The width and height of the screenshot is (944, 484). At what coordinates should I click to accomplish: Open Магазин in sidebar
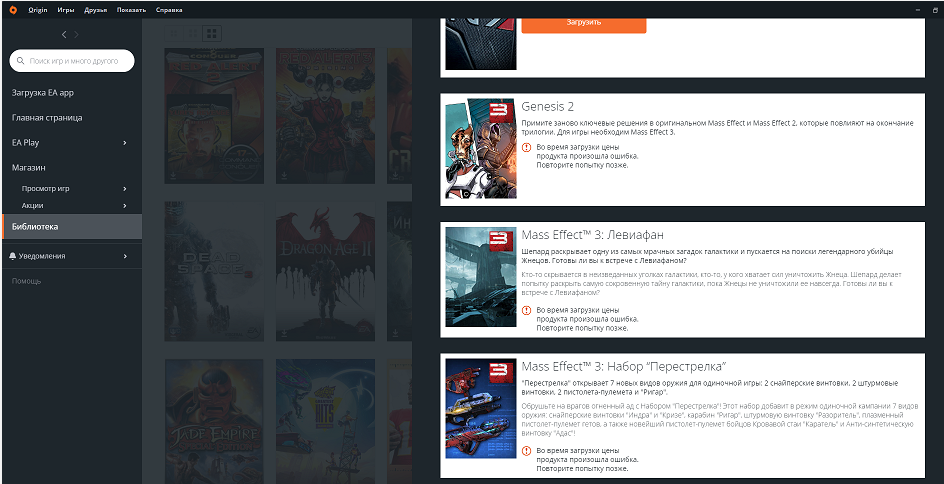pos(28,168)
